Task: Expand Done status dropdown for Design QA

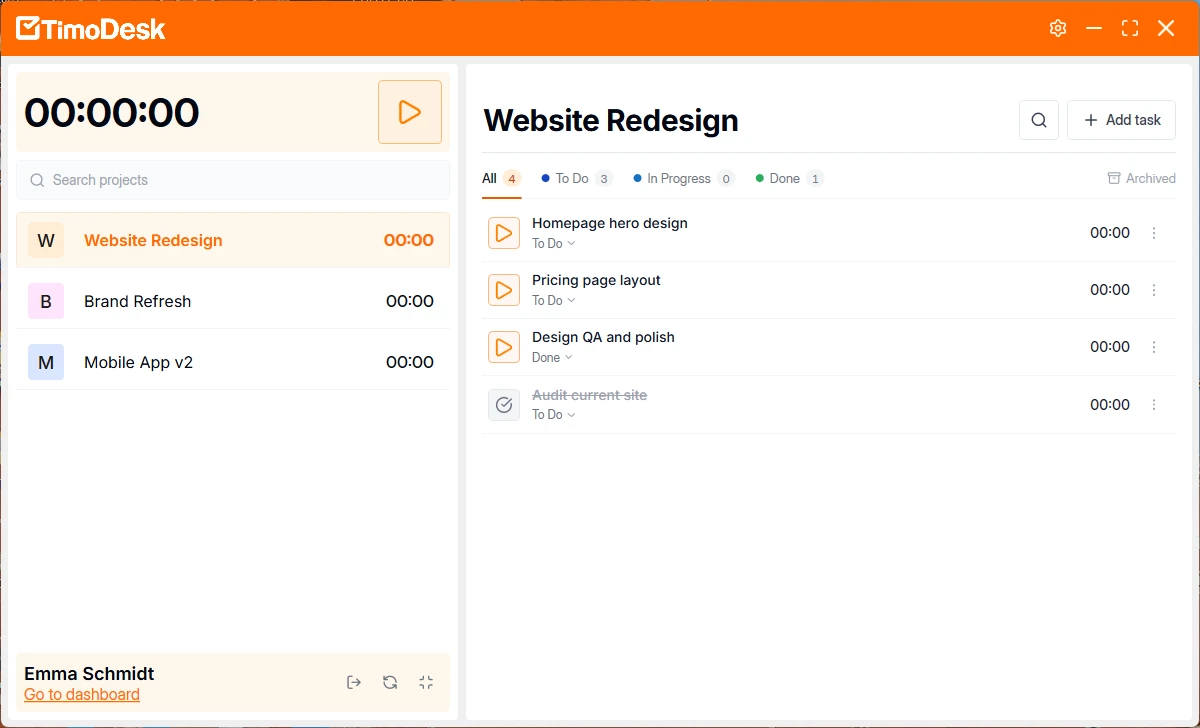Action: click(552, 357)
